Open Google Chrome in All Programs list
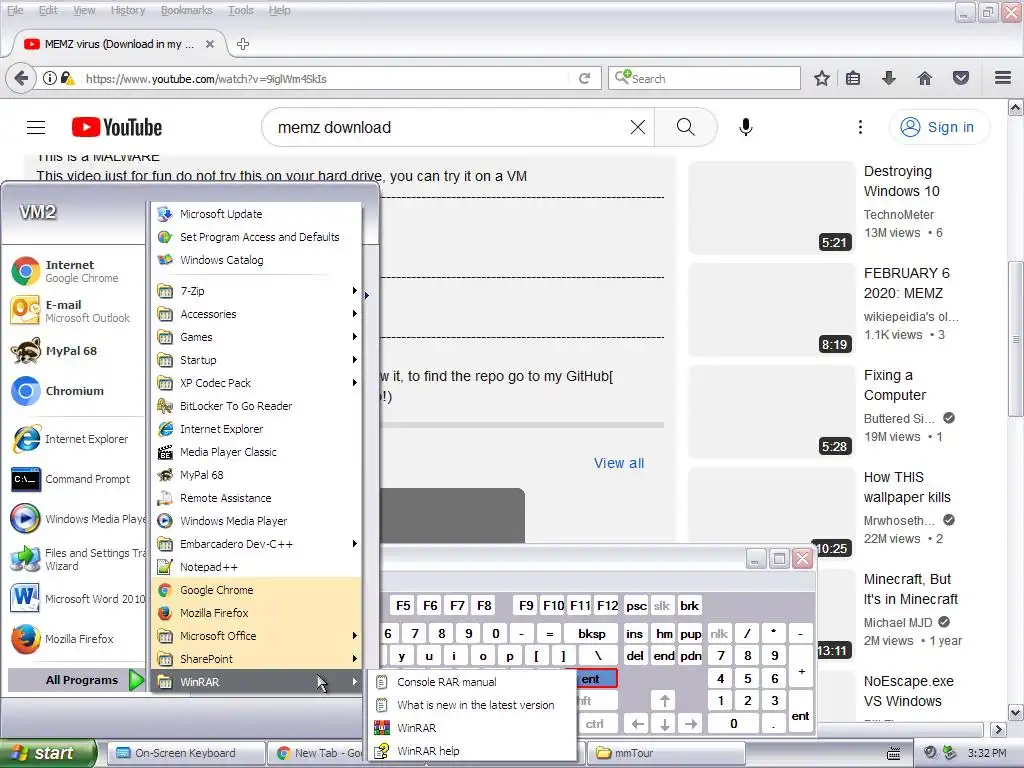The width and height of the screenshot is (1024, 768). click(x=257, y=590)
